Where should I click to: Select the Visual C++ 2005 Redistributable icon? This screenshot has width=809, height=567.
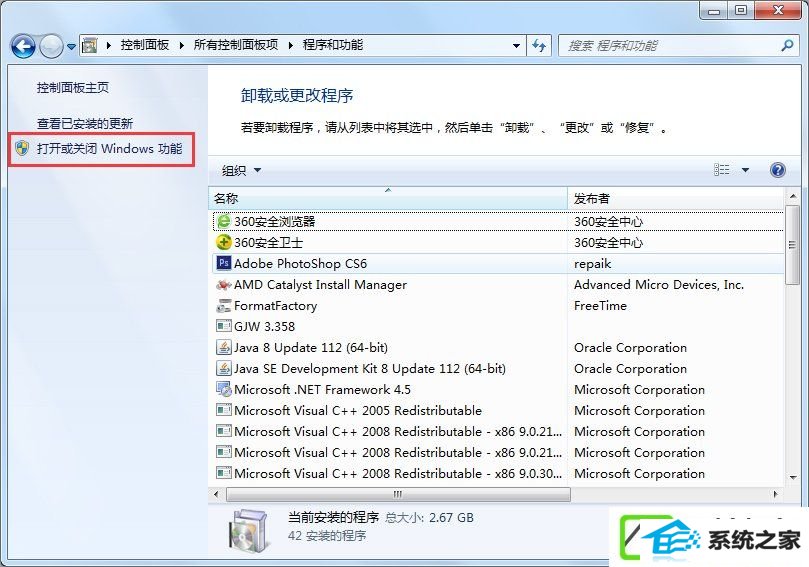(224, 410)
